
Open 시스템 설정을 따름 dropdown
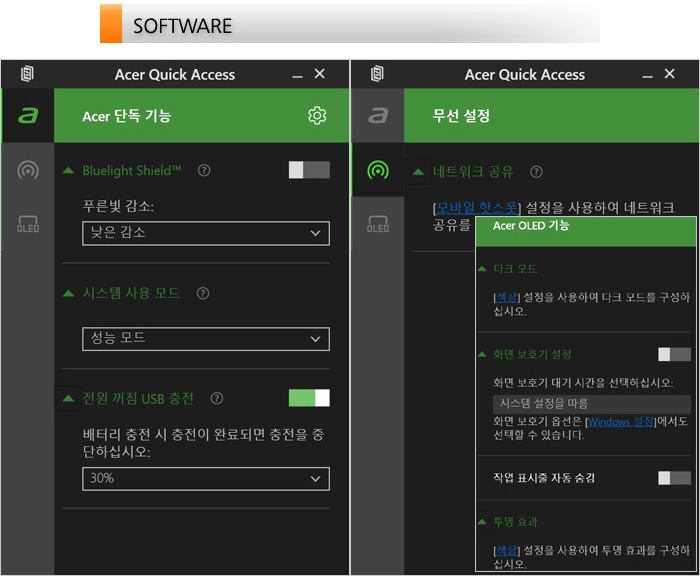[592, 404]
